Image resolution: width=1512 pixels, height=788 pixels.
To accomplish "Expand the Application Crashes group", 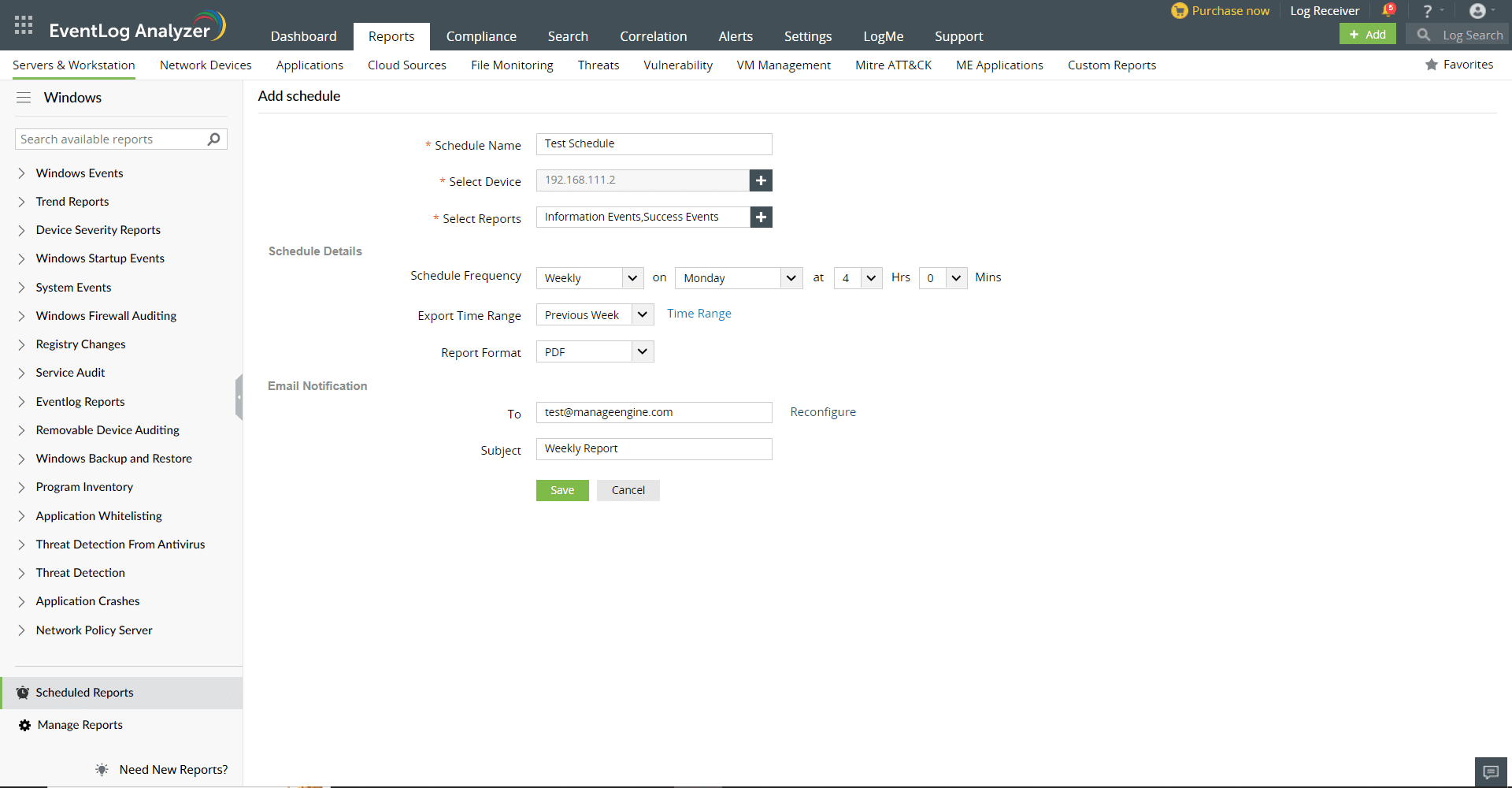I will pos(21,601).
